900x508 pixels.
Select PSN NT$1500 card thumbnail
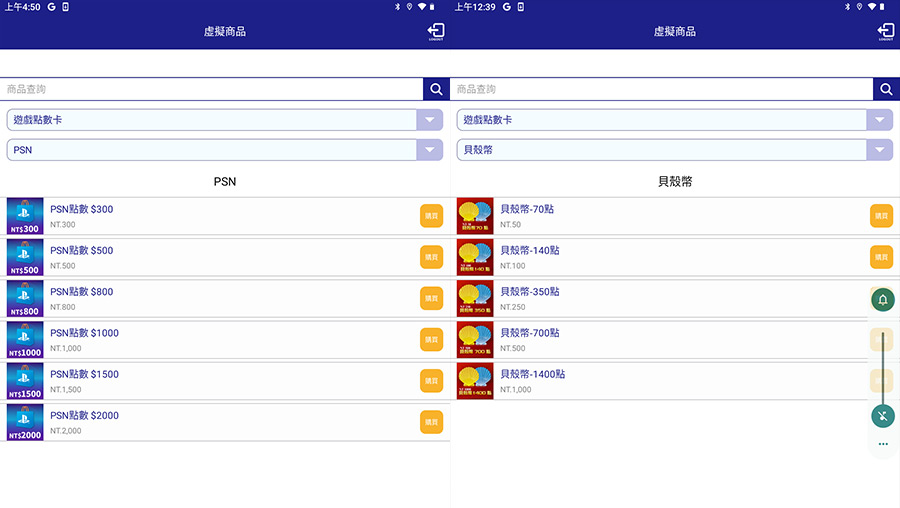pyautogui.click(x=25, y=381)
